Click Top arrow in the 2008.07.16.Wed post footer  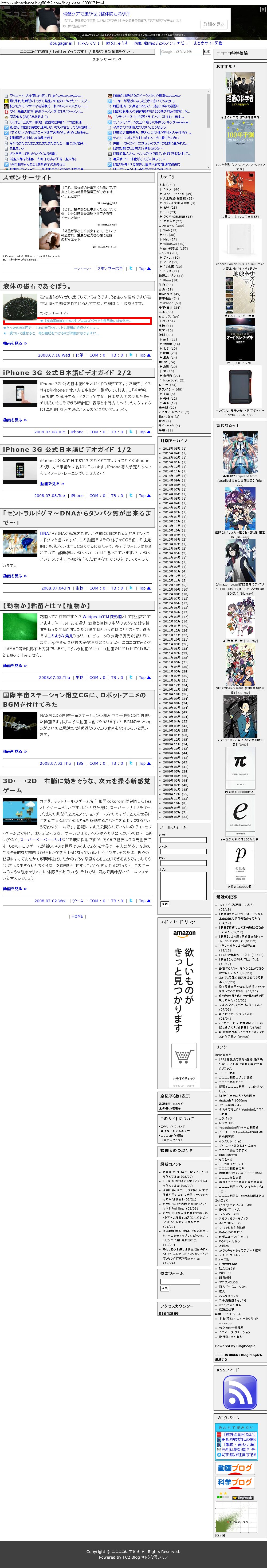pos(144,355)
